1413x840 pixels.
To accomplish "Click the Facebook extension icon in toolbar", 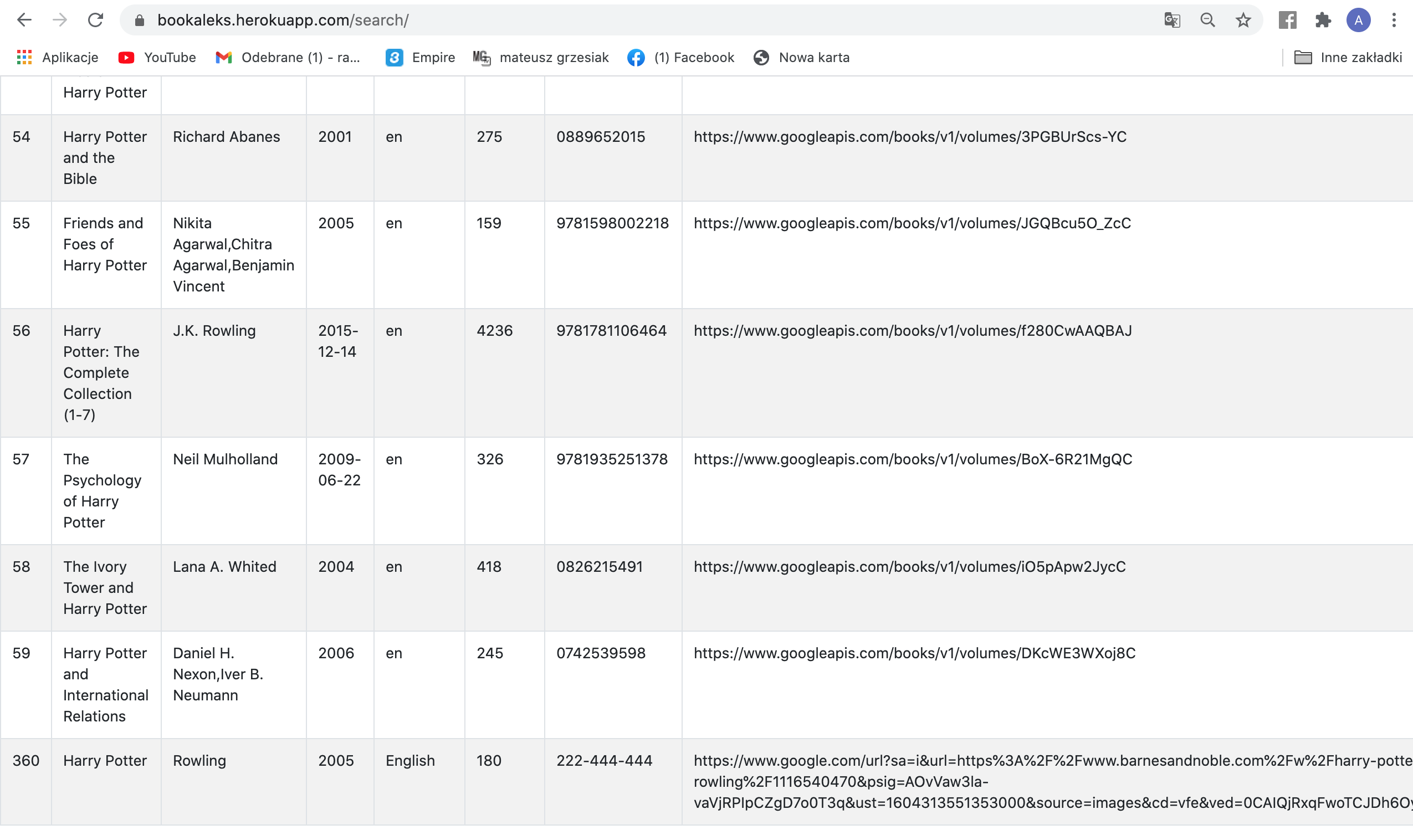I will click(x=1287, y=21).
